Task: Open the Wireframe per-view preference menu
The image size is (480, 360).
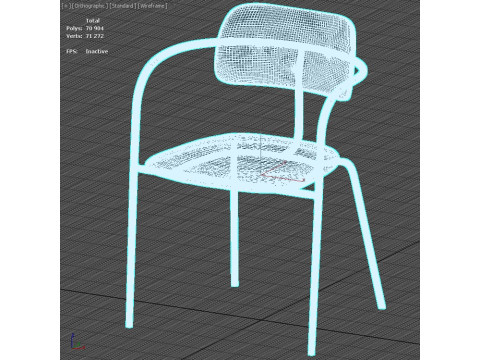Action: tap(152, 6)
